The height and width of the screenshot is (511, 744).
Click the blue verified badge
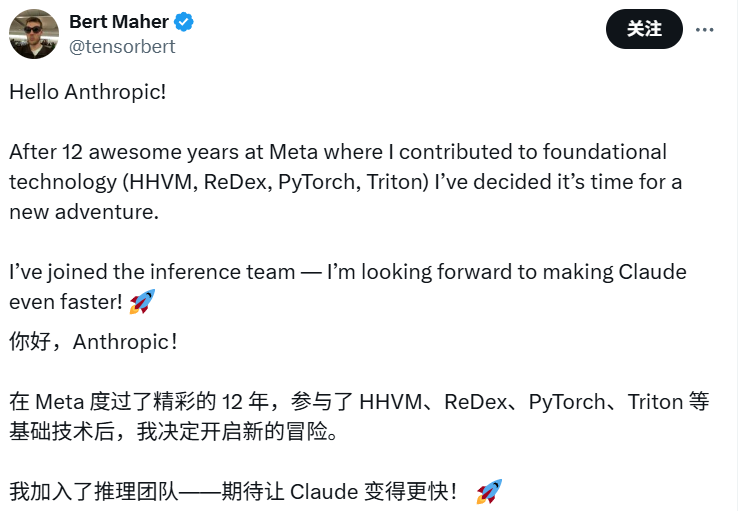[x=184, y=22]
